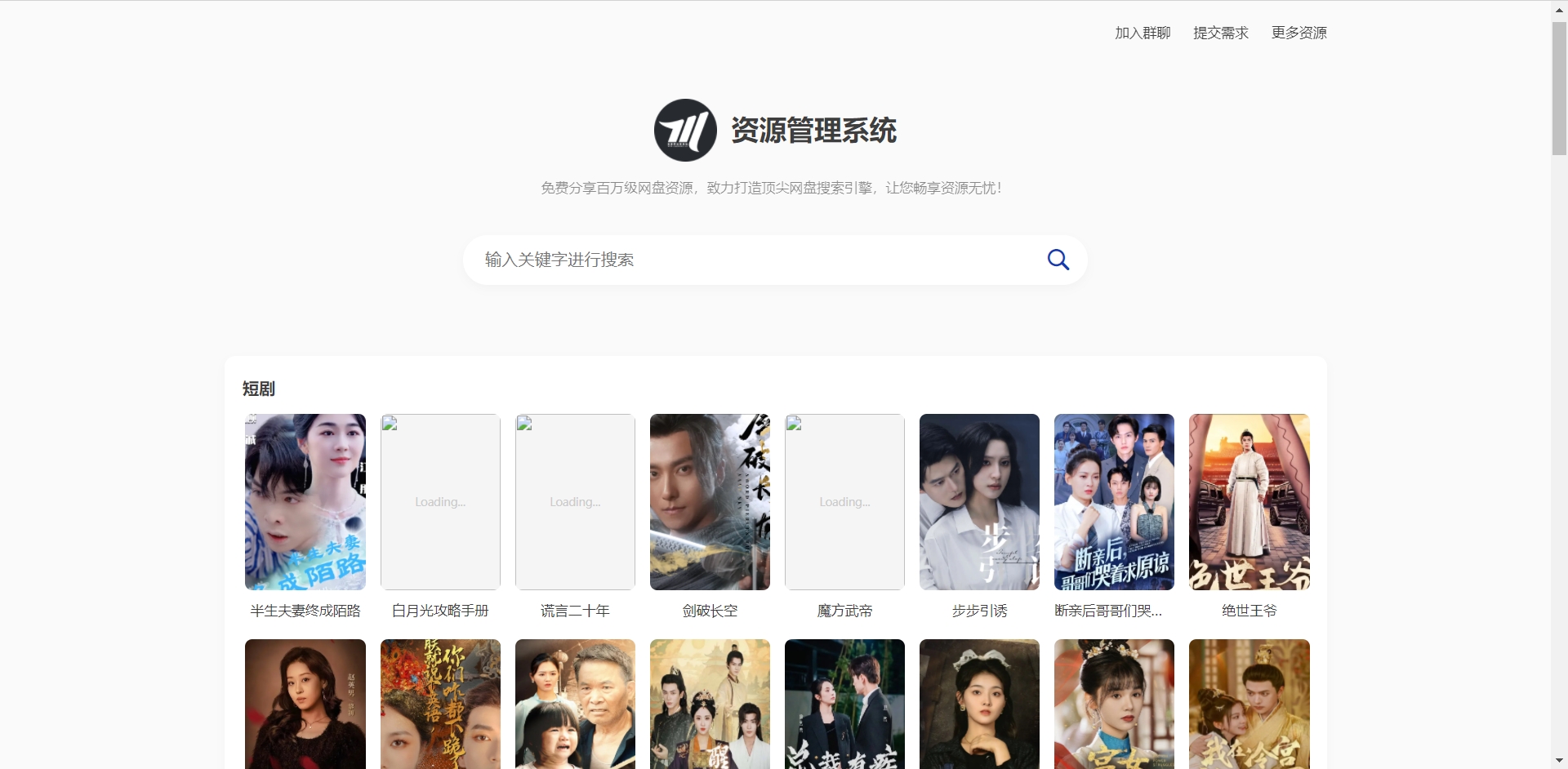Open the 剑破长空 poster thumbnail
1568x769 pixels.
click(710, 502)
